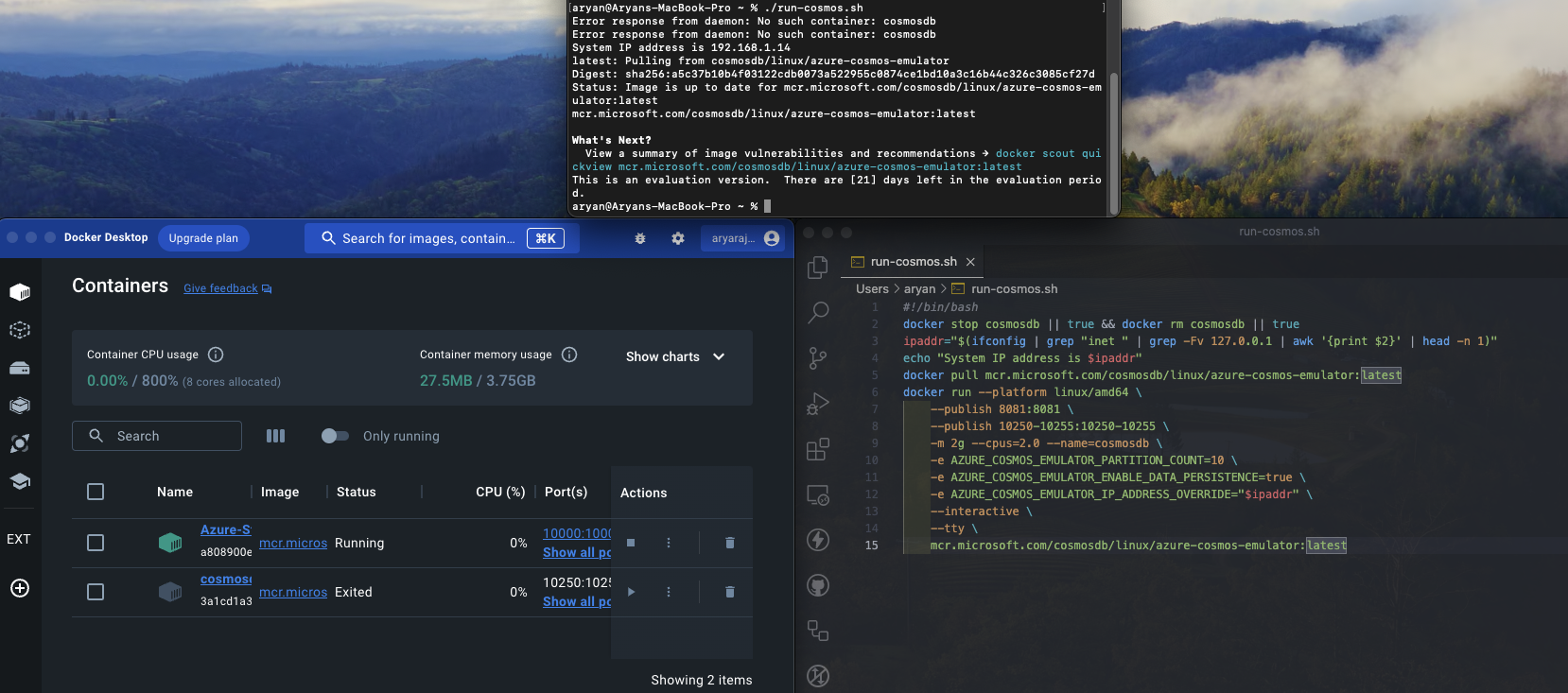Click run-cosmos.sh breadcrumb item

(1014, 289)
